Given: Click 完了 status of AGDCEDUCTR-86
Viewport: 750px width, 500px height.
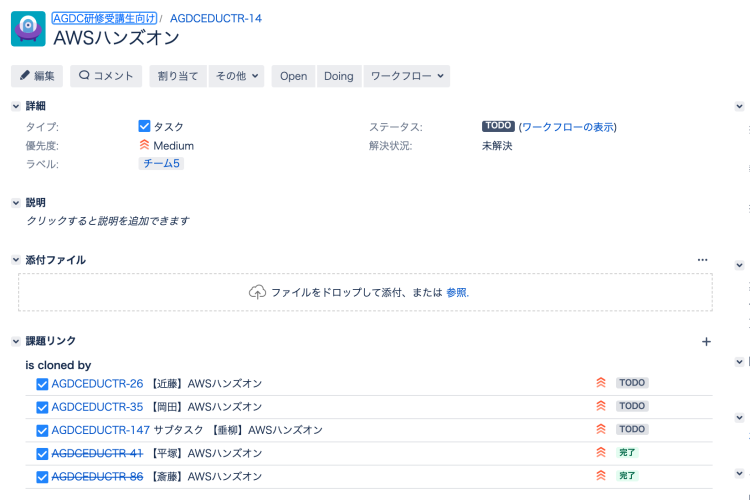Looking at the screenshot, I should coord(627,476).
